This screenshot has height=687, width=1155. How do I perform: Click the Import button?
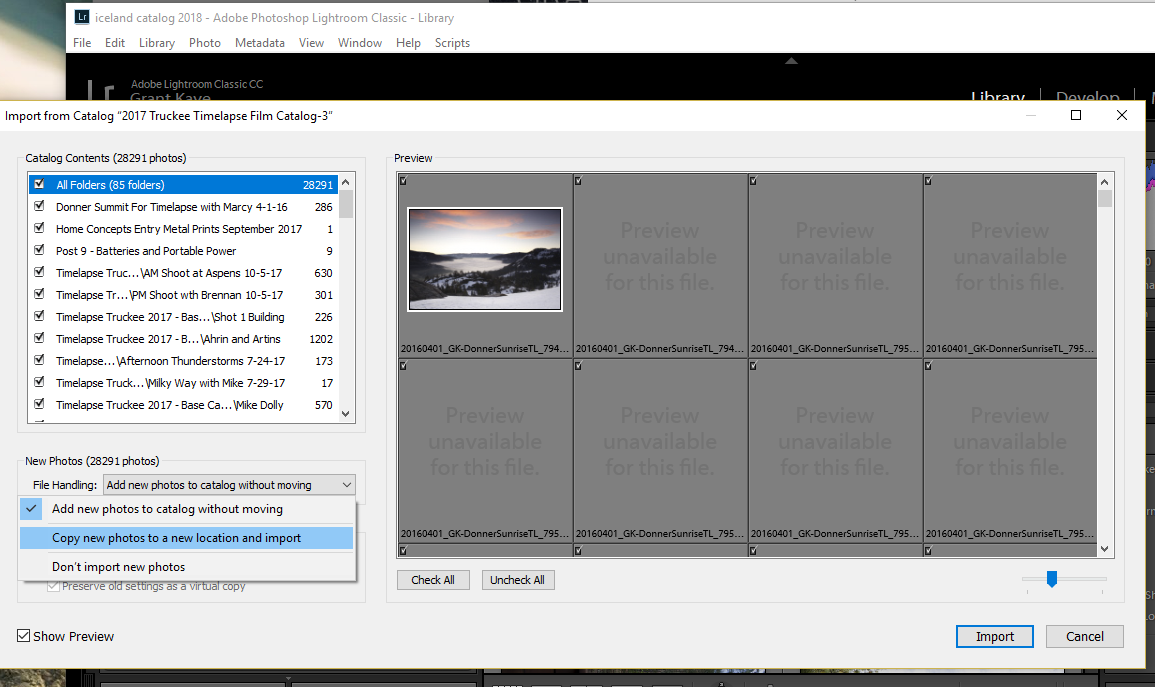point(994,636)
